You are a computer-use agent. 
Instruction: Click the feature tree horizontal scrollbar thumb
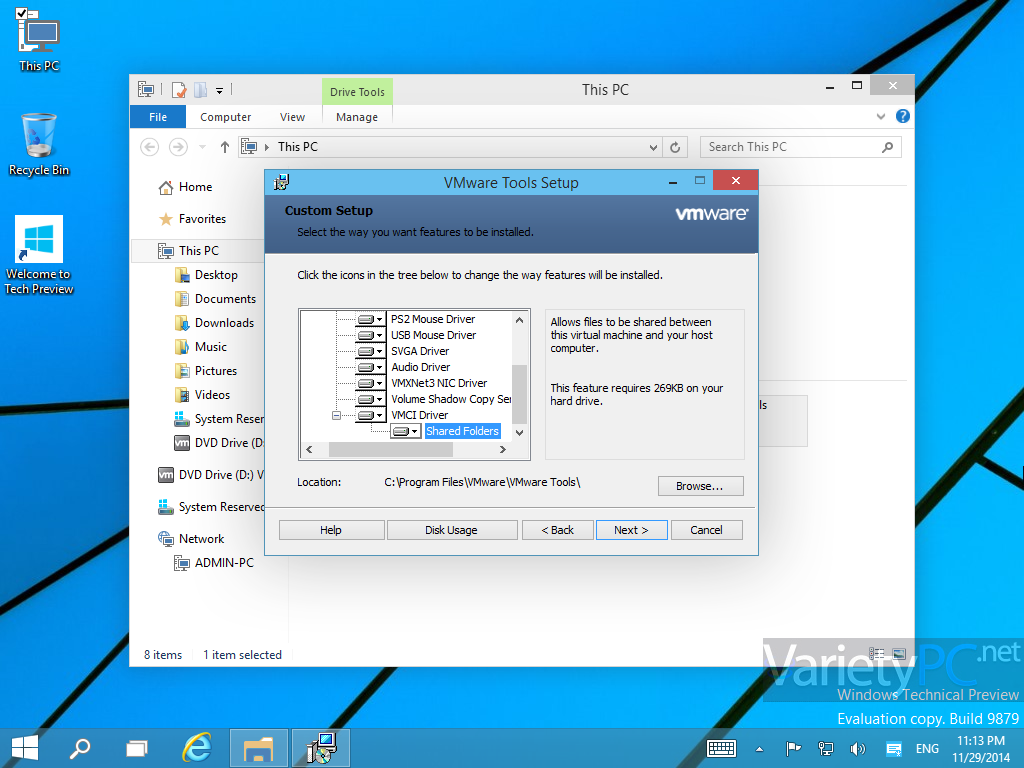pyautogui.click(x=391, y=449)
